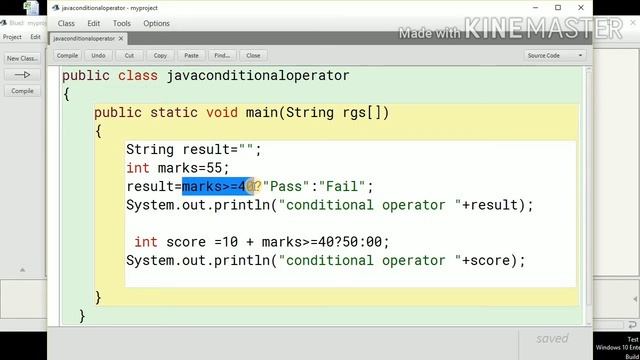The image size is (640, 360).
Task: Click New Class... in BlueJ main window
Action: [22, 58]
